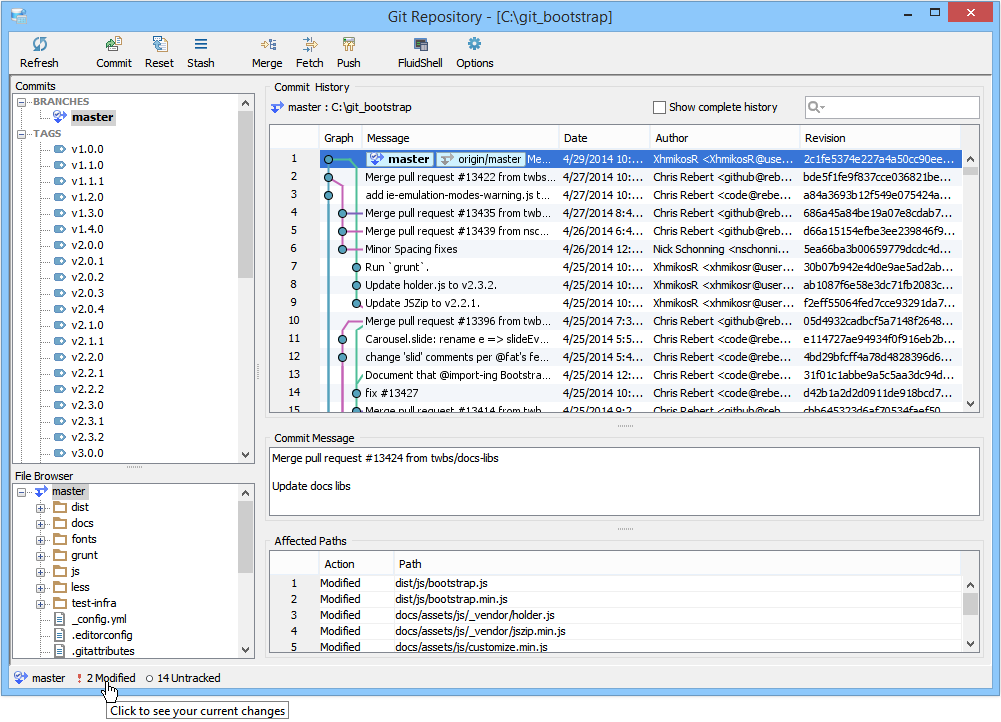
Task: Collapse the BRANCHES tree node
Action: (x=22, y=102)
